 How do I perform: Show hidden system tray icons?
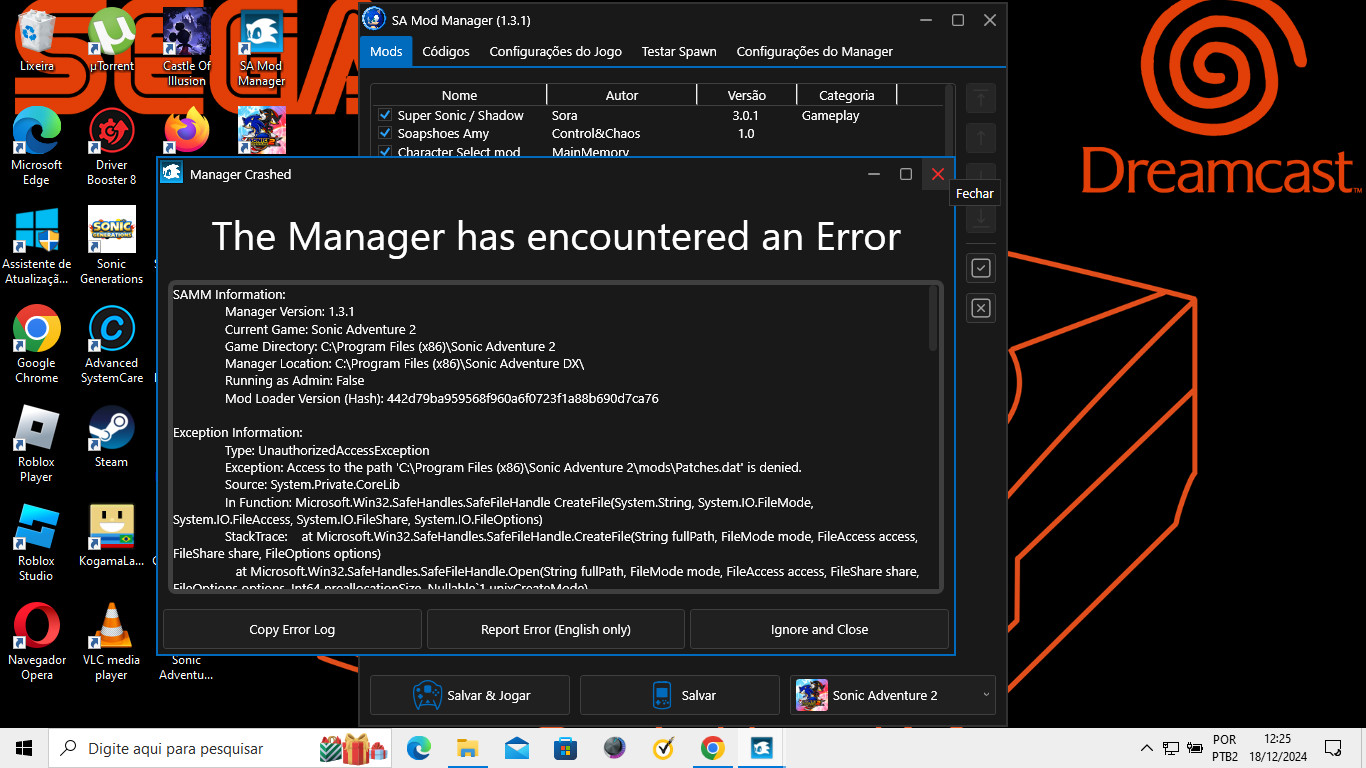tap(1146, 748)
